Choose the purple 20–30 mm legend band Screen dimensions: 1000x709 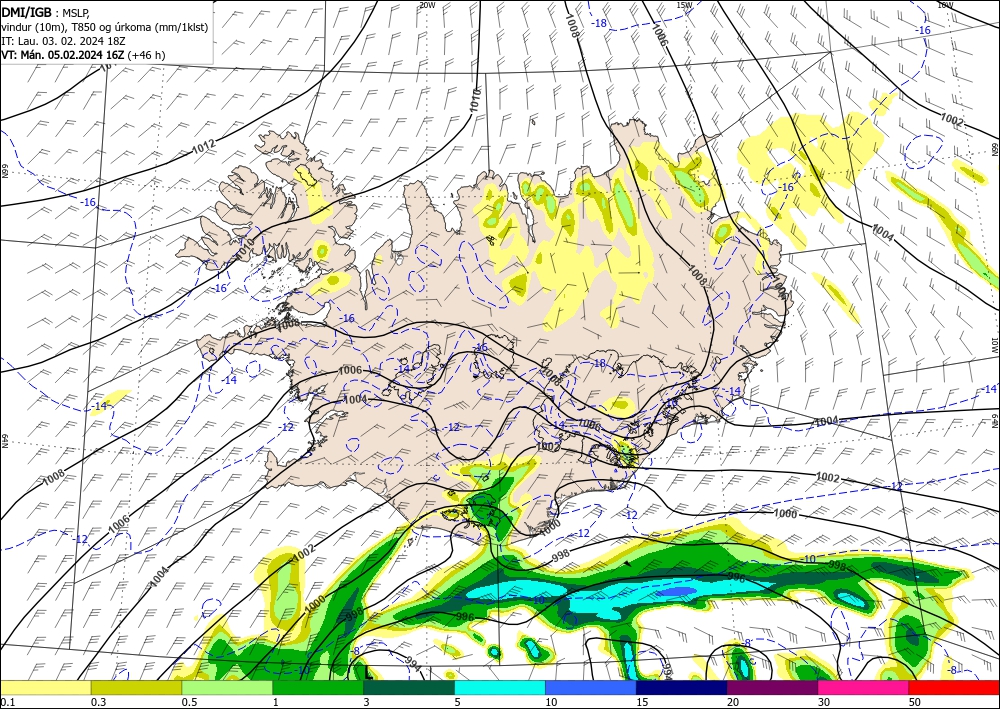click(772, 688)
